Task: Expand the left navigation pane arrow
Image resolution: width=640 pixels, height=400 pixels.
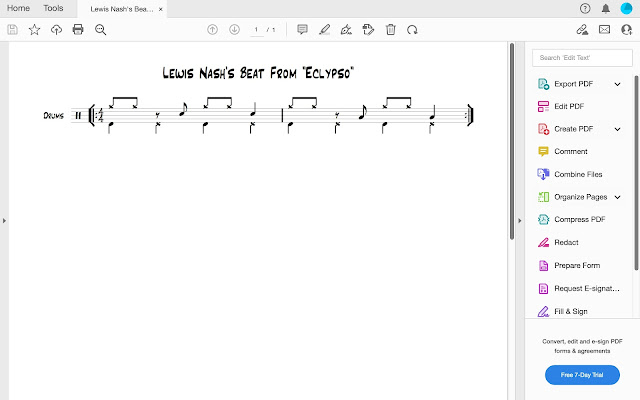Action: [4, 220]
